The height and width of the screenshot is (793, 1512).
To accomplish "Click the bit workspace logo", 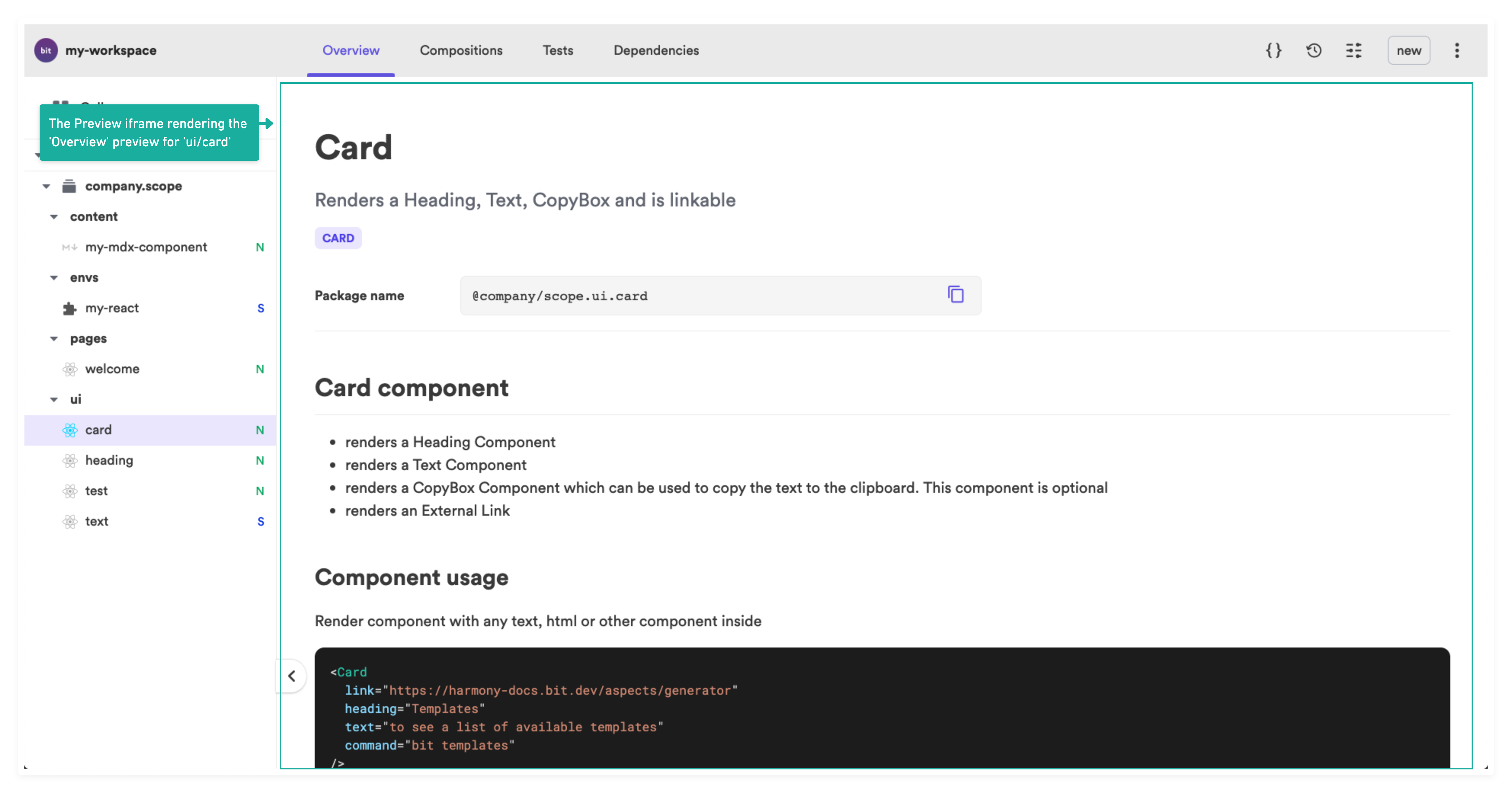I will click(46, 50).
